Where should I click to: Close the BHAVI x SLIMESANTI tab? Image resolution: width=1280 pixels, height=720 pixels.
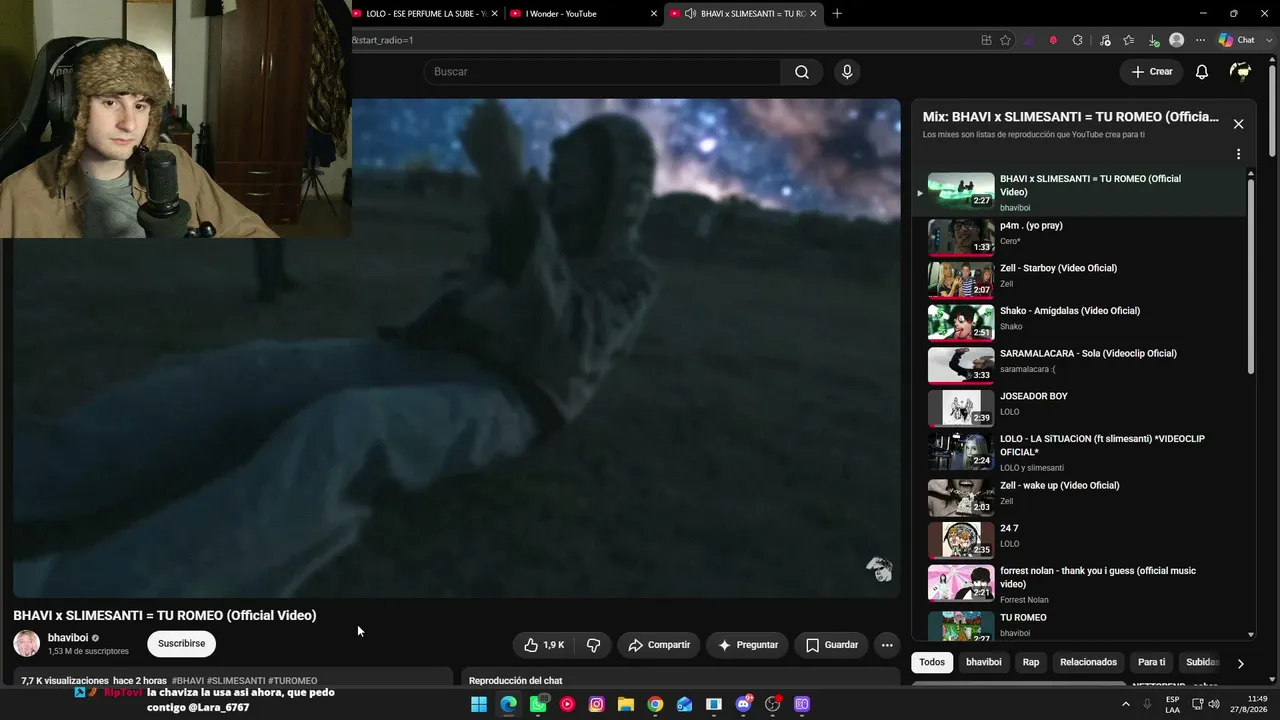coord(813,13)
